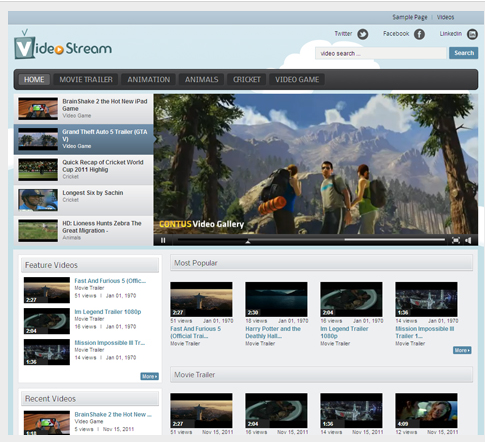Open Harry Potter and the Deathly Hallows title
Screen dimensions: 485x442
click(x=273, y=332)
